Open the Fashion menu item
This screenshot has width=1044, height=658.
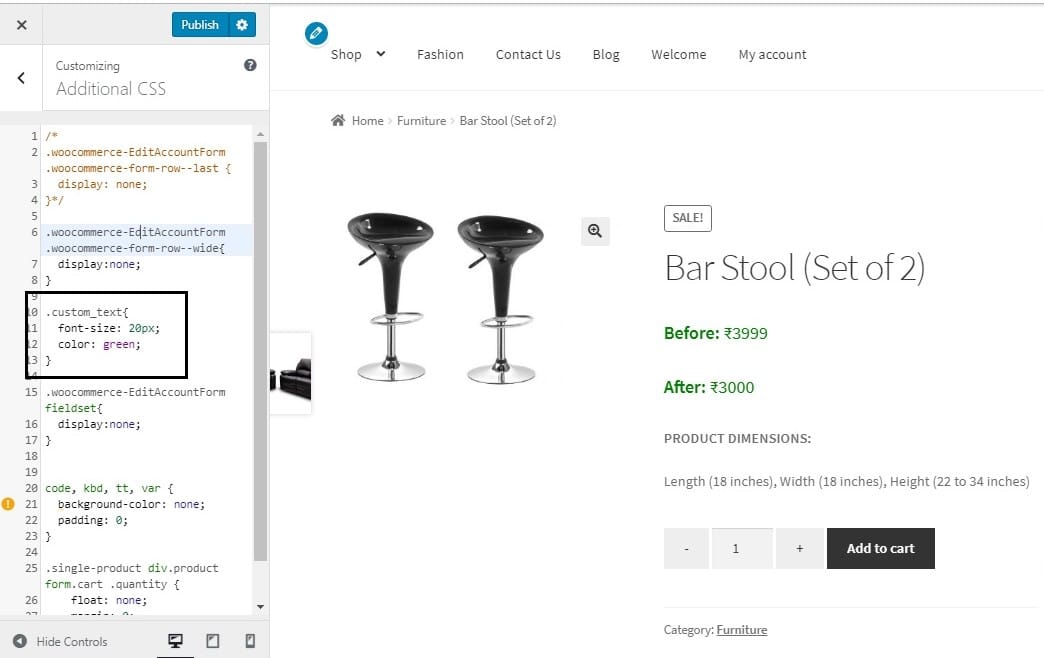point(440,54)
